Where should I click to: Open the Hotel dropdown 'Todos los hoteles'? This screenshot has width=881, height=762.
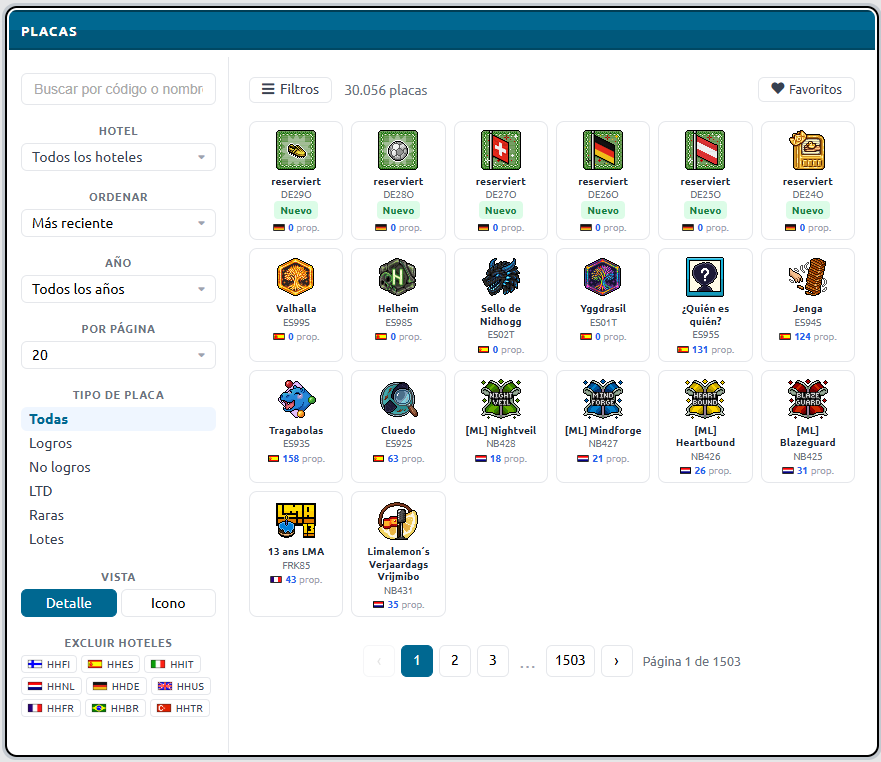tap(118, 157)
